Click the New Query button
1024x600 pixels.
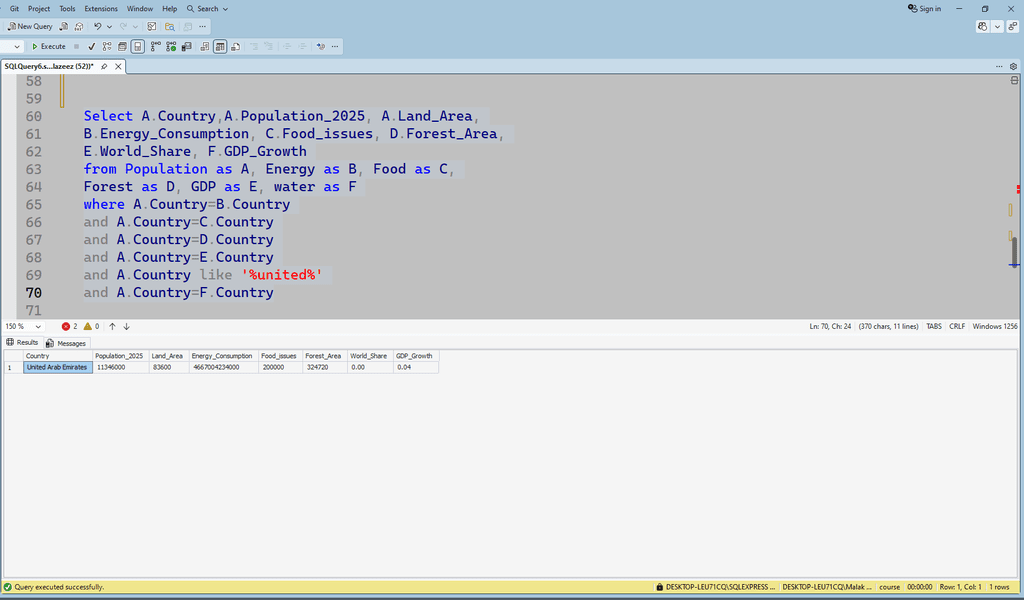[30, 26]
